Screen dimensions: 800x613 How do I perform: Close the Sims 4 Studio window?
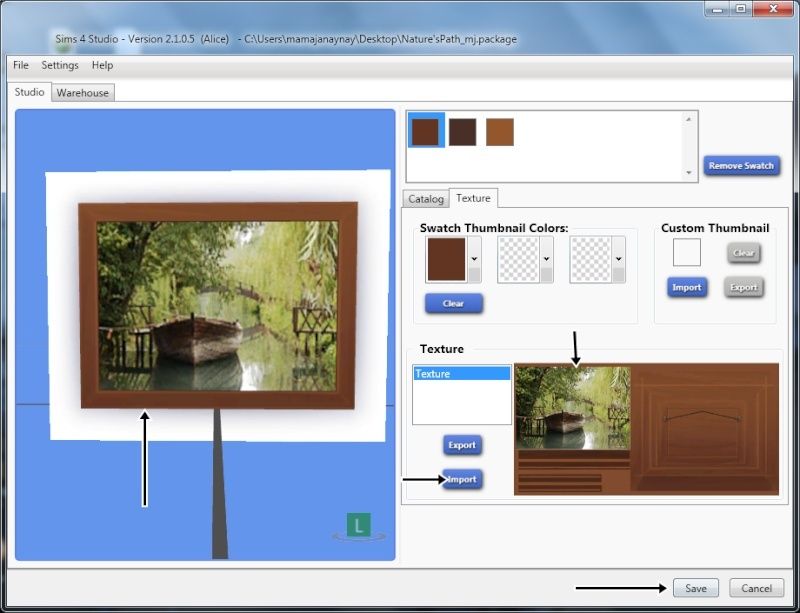pyautogui.click(x=773, y=9)
